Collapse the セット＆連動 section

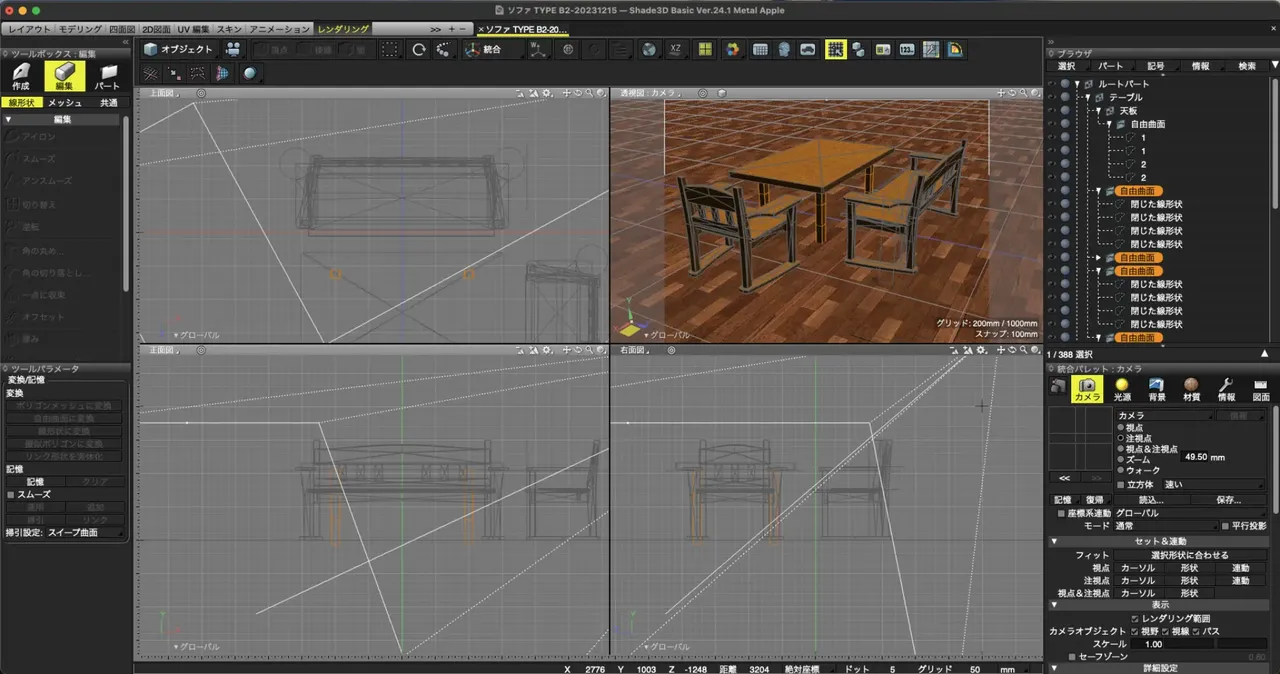point(1054,541)
